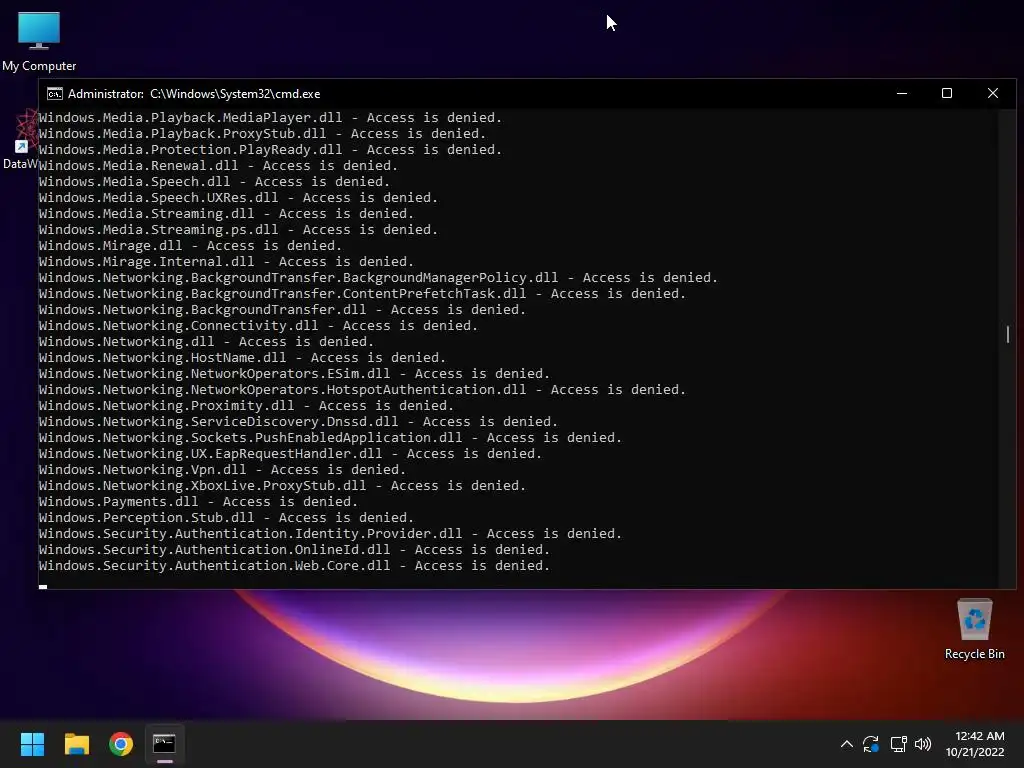Click the ServiceDiscovery.Dnssd.dll output line
The height and width of the screenshot is (768, 1024).
tap(298, 422)
